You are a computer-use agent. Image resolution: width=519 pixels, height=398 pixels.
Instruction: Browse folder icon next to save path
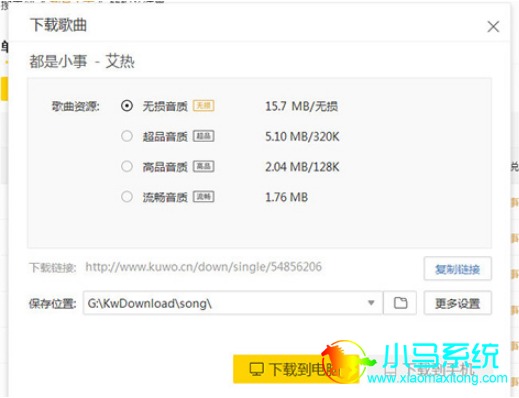tap(400, 303)
